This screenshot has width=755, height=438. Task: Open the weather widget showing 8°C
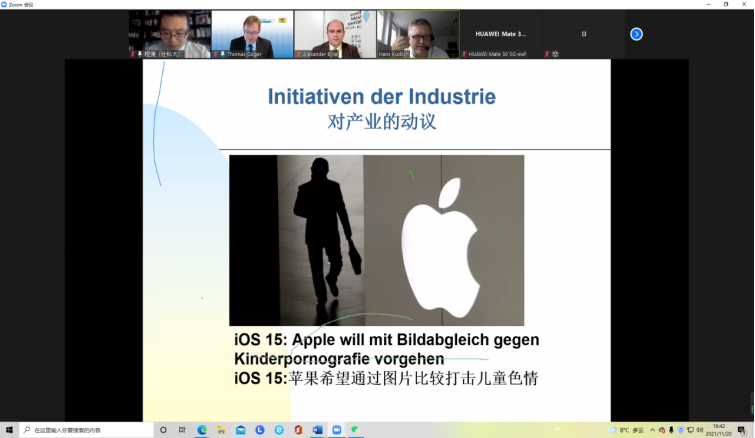click(626, 430)
